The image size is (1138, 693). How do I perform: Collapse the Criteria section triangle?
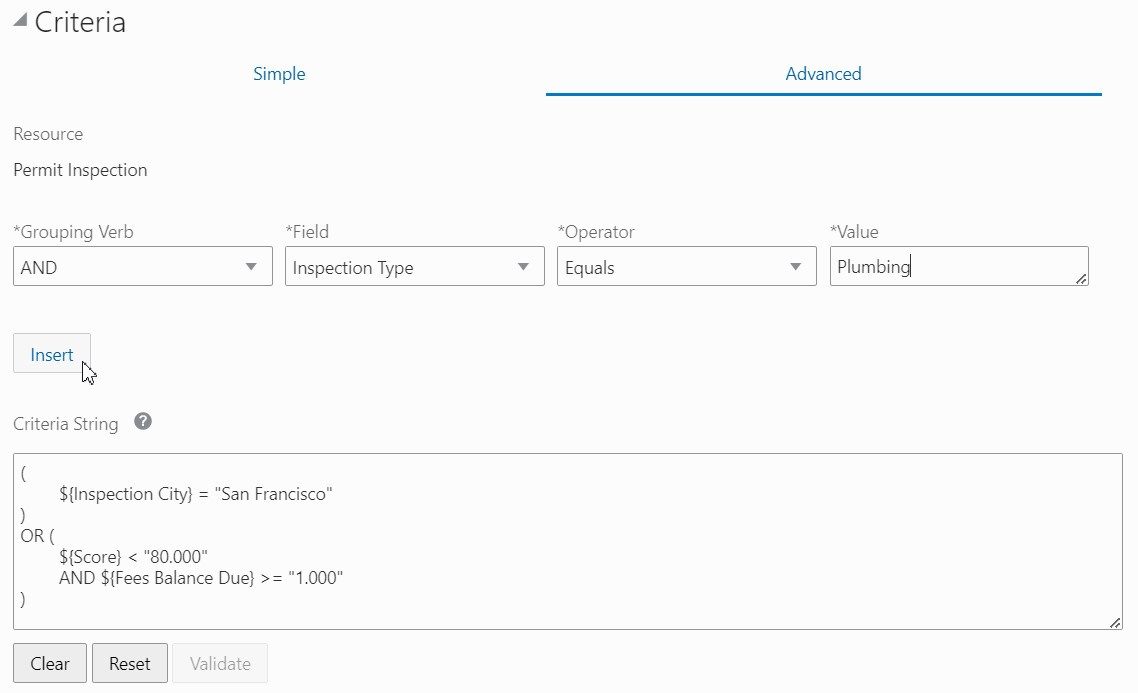click(x=20, y=21)
